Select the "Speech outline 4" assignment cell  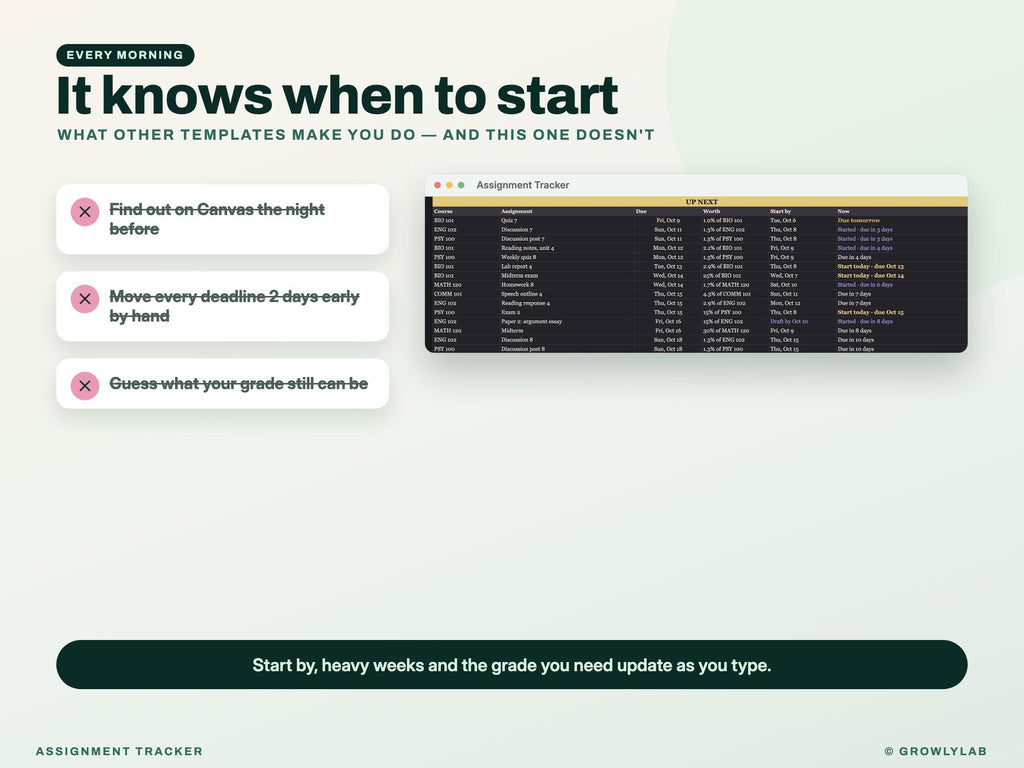(x=522, y=294)
